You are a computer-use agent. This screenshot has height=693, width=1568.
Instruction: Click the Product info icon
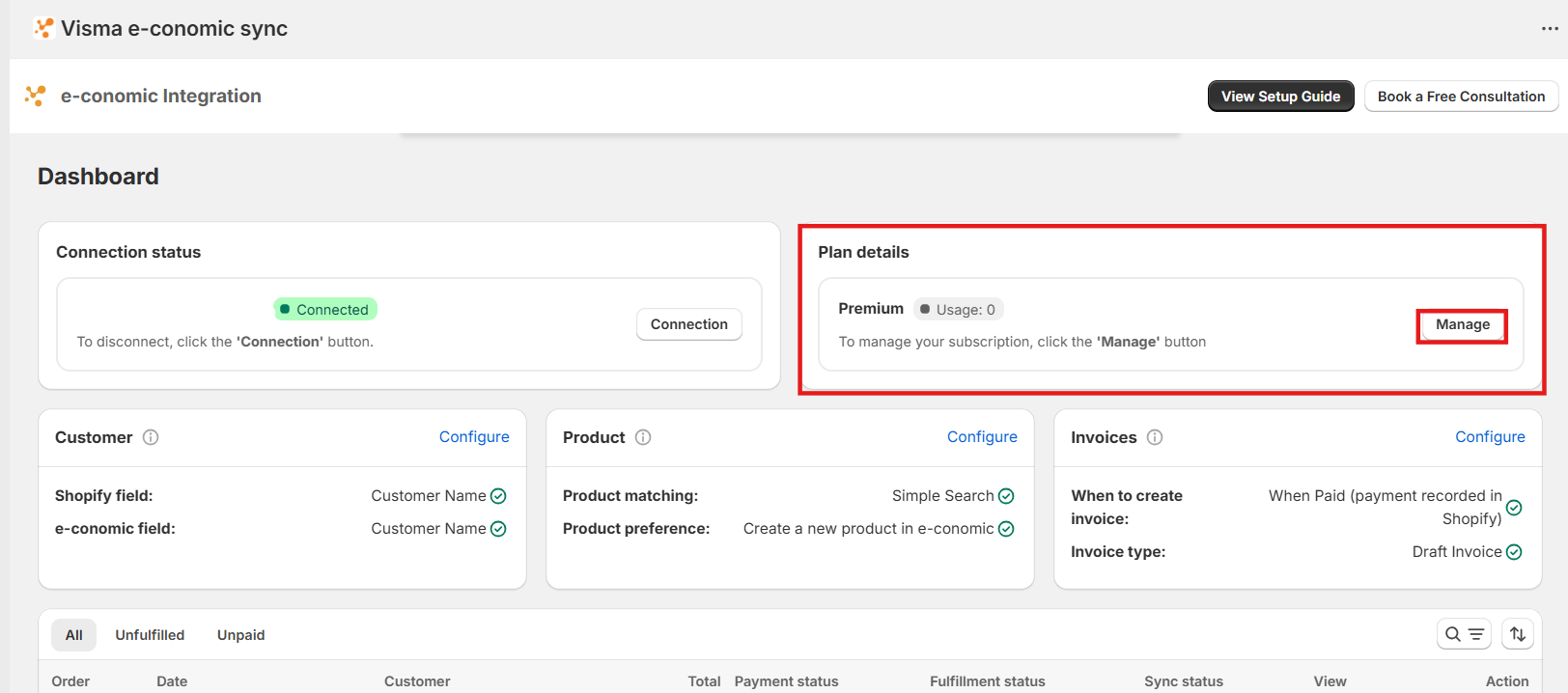[643, 437]
